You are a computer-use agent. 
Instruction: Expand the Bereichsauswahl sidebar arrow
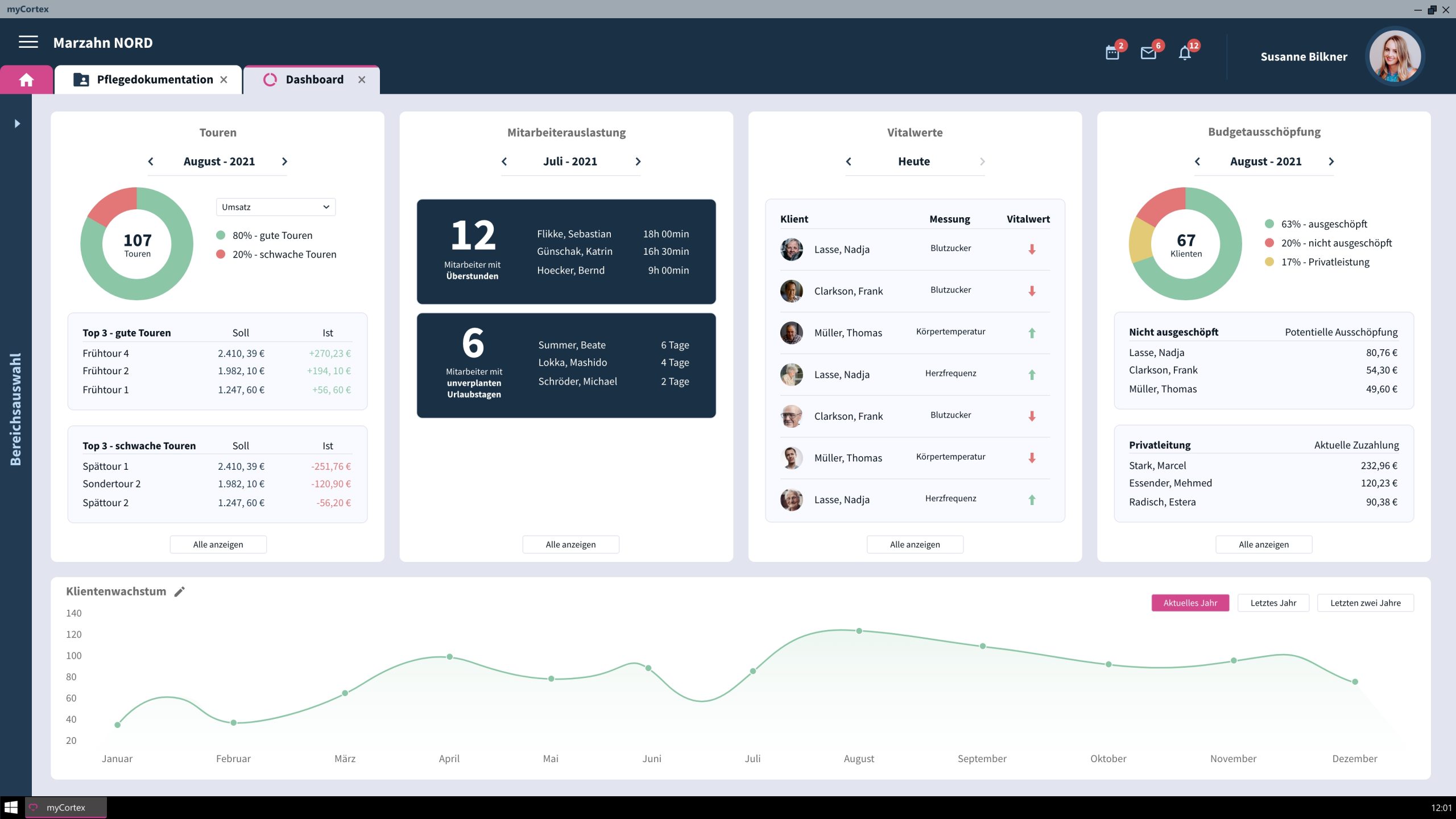pyautogui.click(x=17, y=123)
